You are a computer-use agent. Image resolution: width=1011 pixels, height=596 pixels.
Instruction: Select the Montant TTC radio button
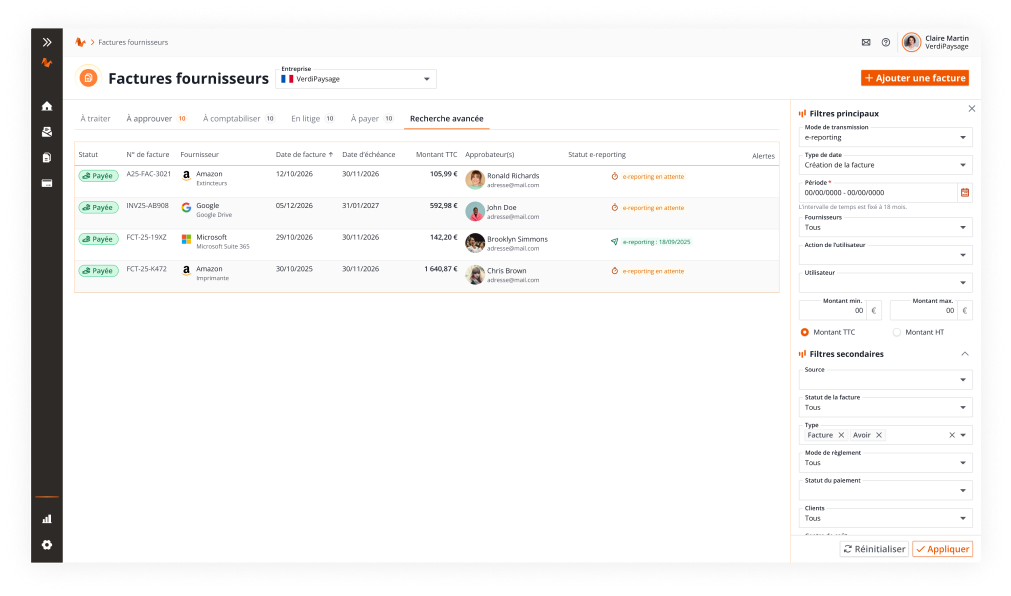click(805, 332)
